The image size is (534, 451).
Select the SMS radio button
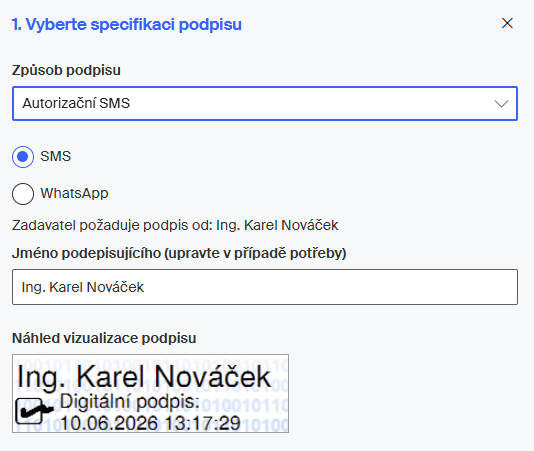(x=23, y=157)
